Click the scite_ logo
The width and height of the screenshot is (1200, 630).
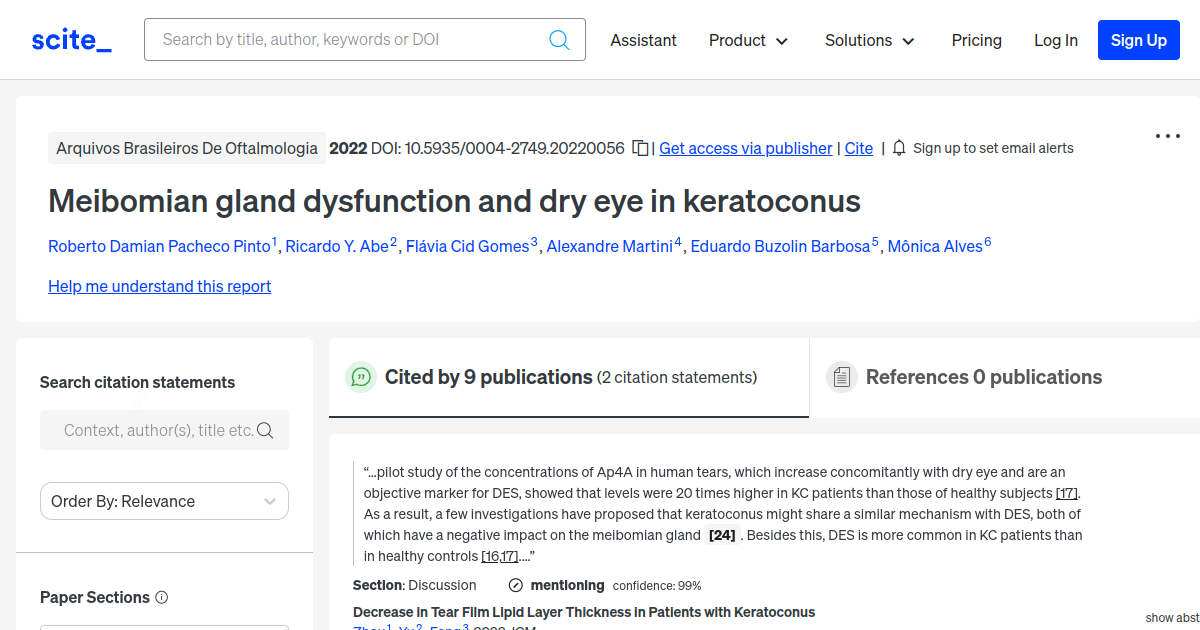pyautogui.click(x=71, y=40)
